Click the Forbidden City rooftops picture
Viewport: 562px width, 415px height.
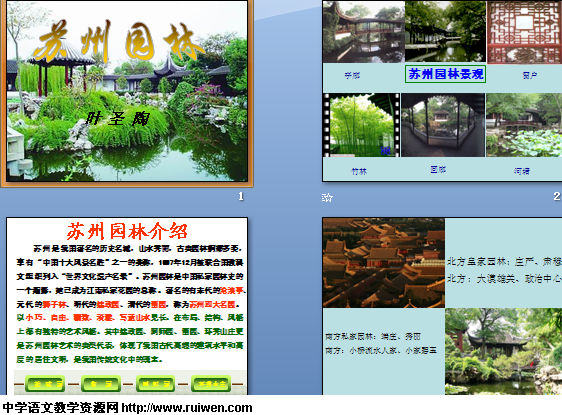pos(384,263)
